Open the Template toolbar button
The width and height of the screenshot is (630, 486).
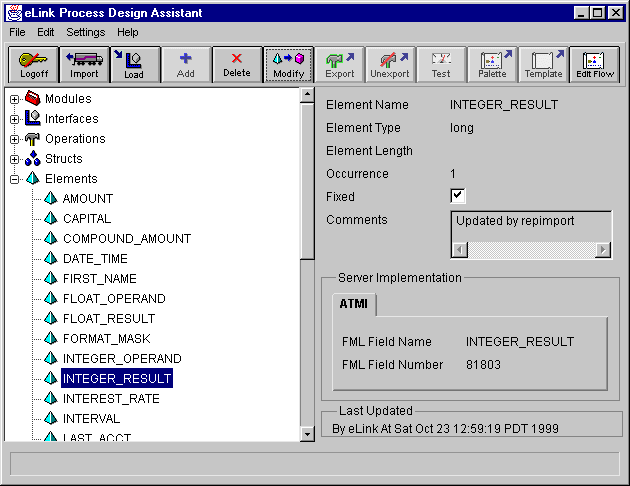pos(543,65)
